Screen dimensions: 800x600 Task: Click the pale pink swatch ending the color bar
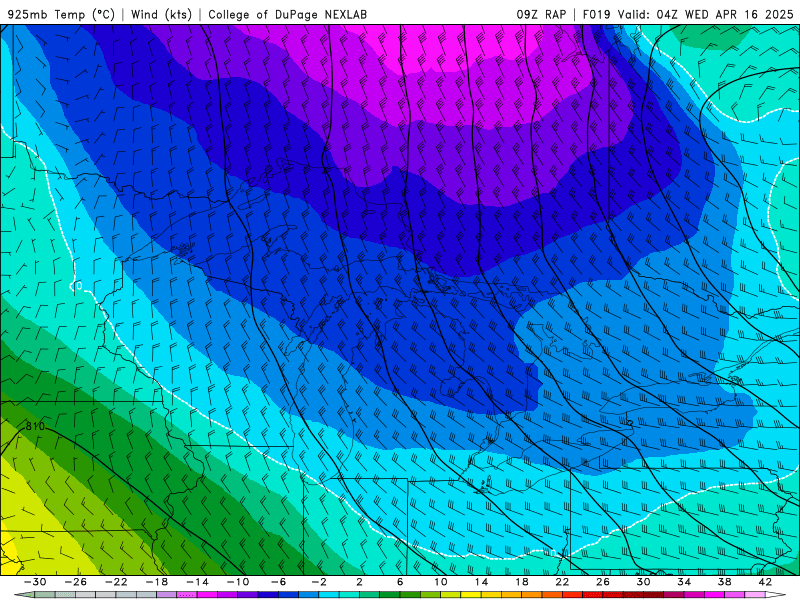coord(755,594)
